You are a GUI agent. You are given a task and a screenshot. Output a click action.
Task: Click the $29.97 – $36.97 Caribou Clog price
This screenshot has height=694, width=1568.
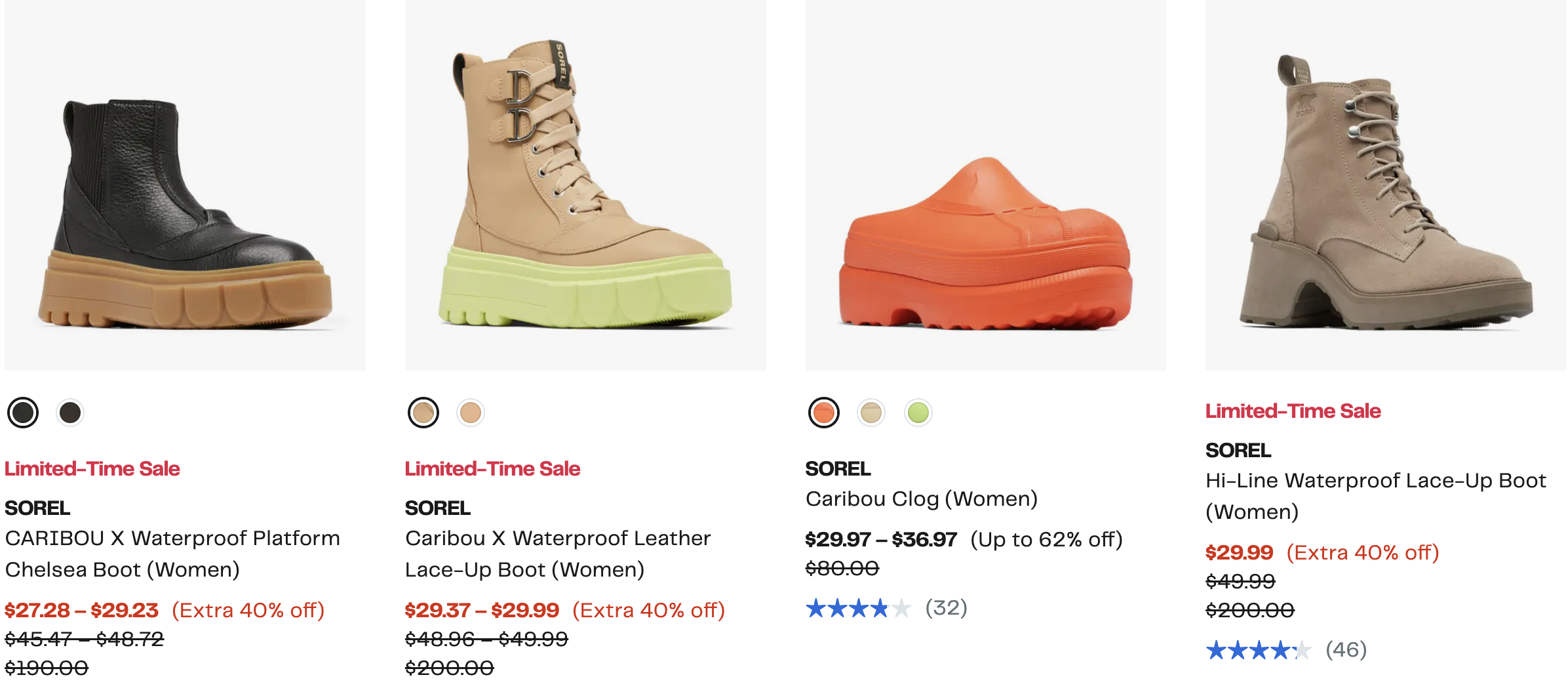point(881,540)
